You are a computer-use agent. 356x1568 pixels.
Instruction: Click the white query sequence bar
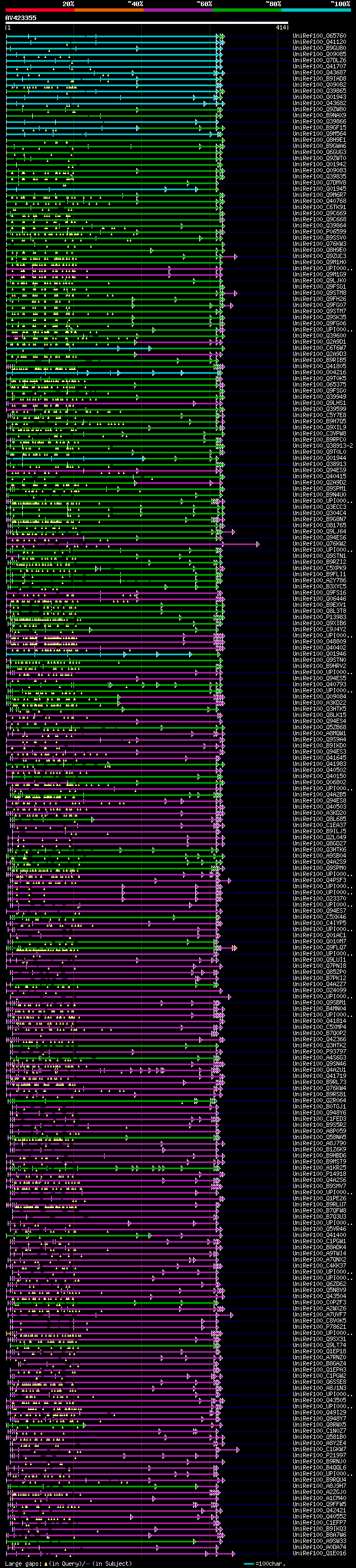(x=147, y=23)
